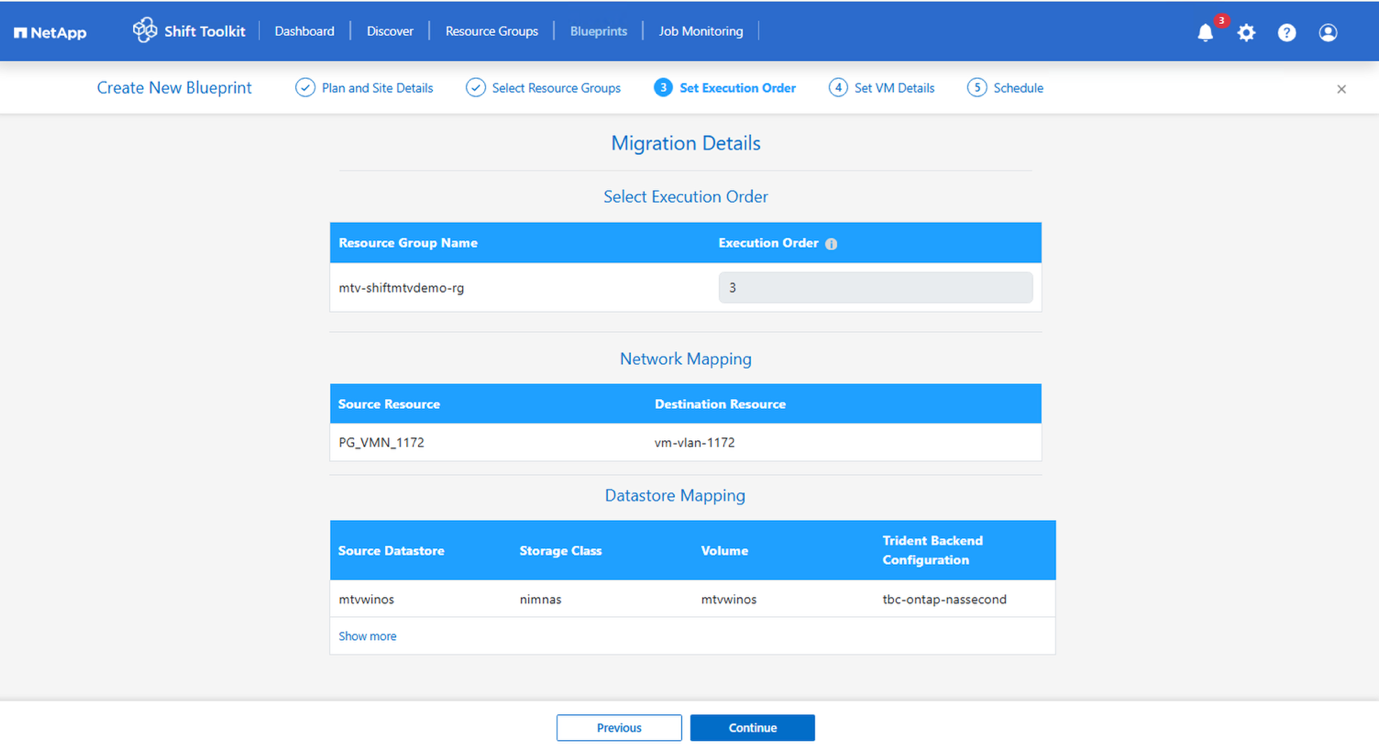Open the notifications bell icon

(x=1205, y=31)
